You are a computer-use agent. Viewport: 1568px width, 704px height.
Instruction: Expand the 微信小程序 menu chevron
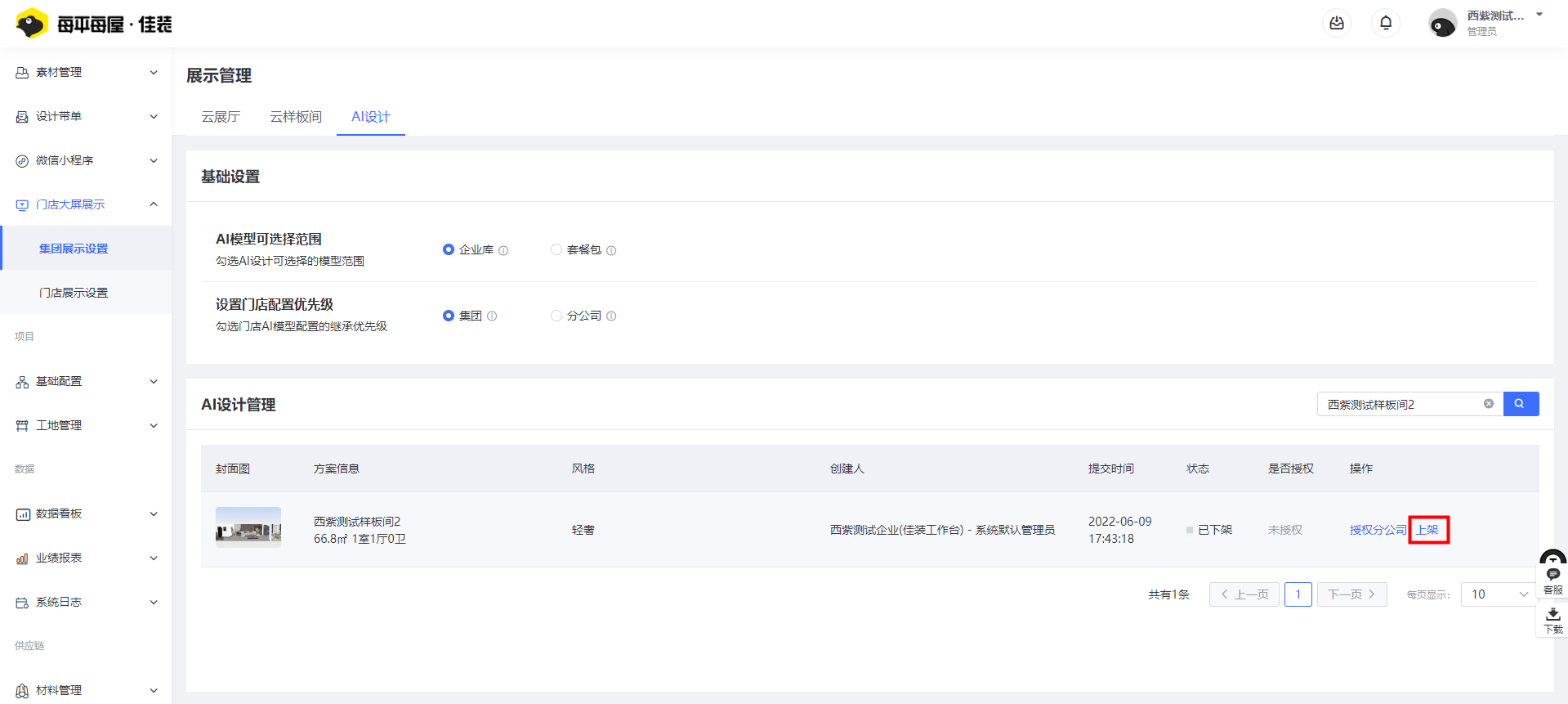point(154,161)
